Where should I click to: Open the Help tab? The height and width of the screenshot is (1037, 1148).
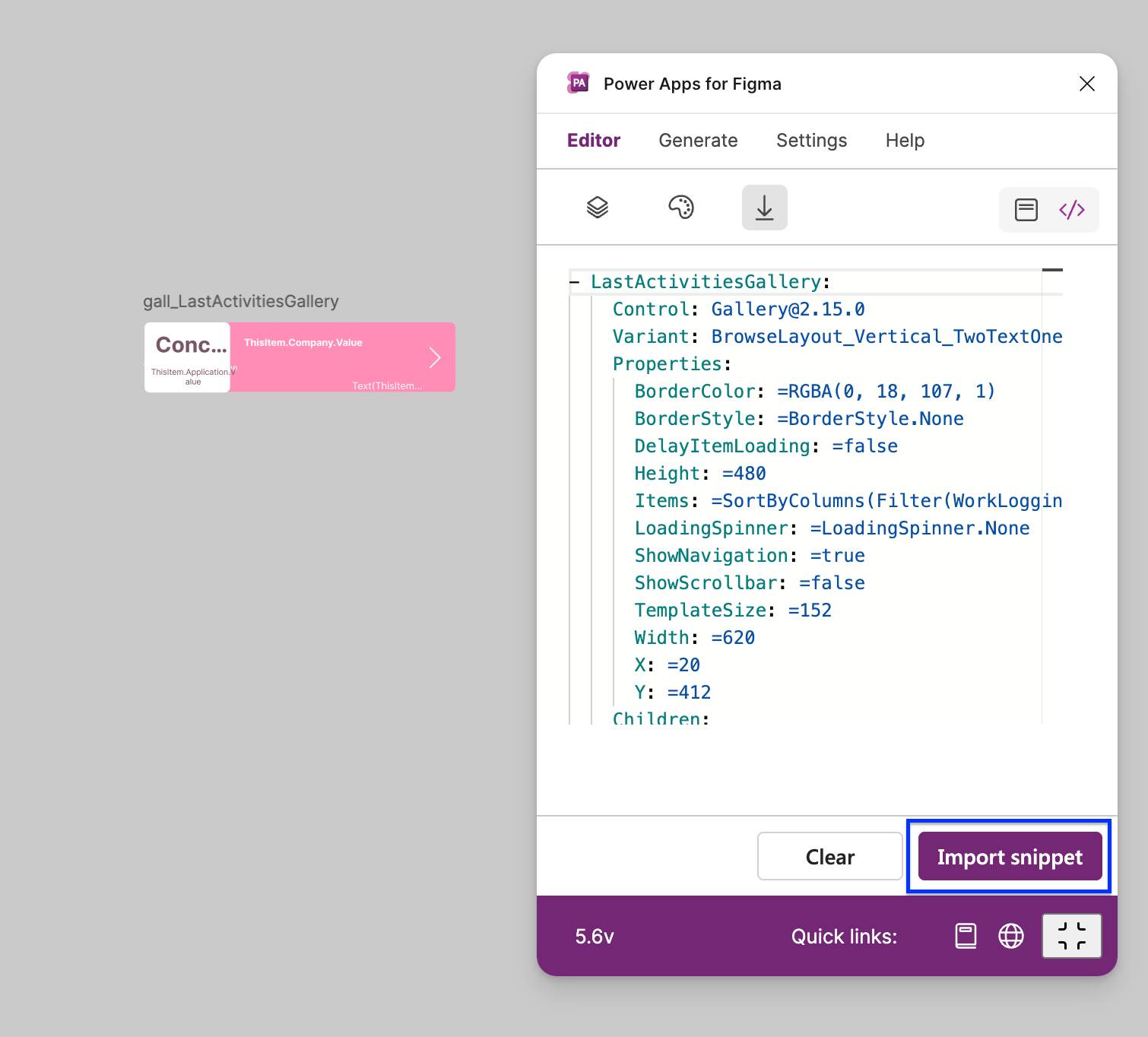[905, 141]
